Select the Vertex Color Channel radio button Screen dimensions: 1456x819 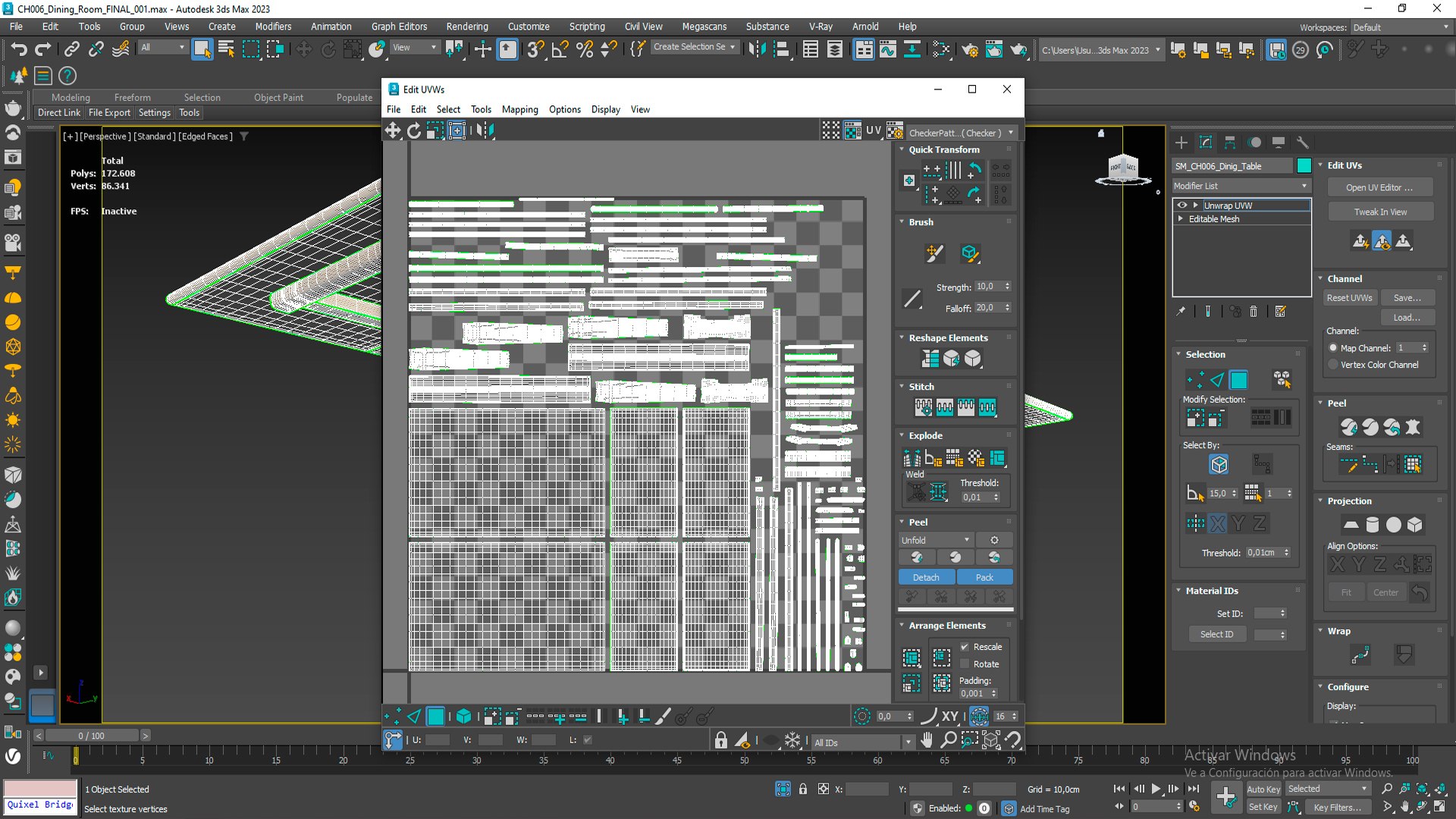tap(1333, 365)
